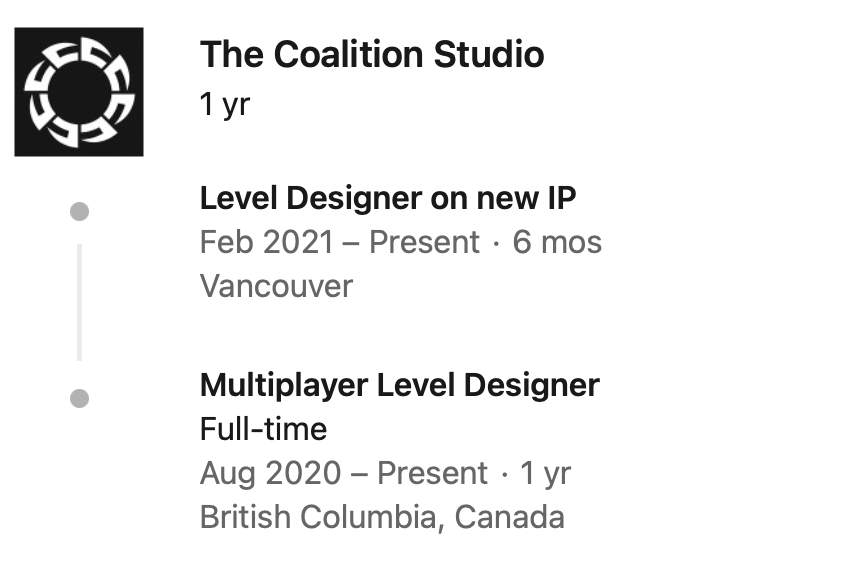The image size is (868, 562).
Task: Click separator dot before "1 yr" in Multiplayer role
Action: [x=504, y=474]
